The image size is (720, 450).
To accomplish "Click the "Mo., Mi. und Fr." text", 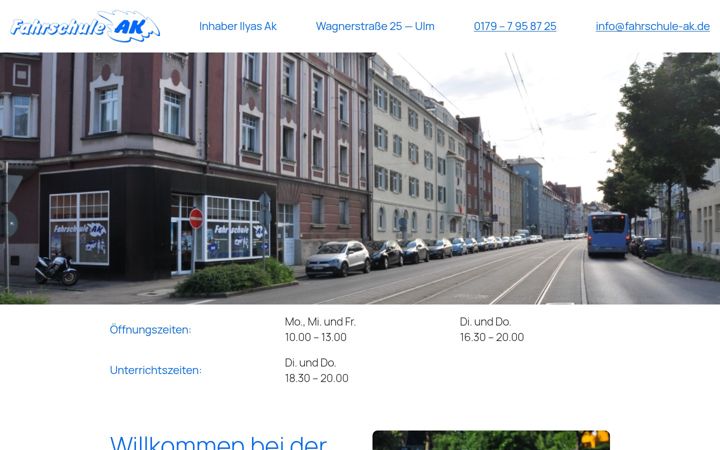I will [320, 322].
